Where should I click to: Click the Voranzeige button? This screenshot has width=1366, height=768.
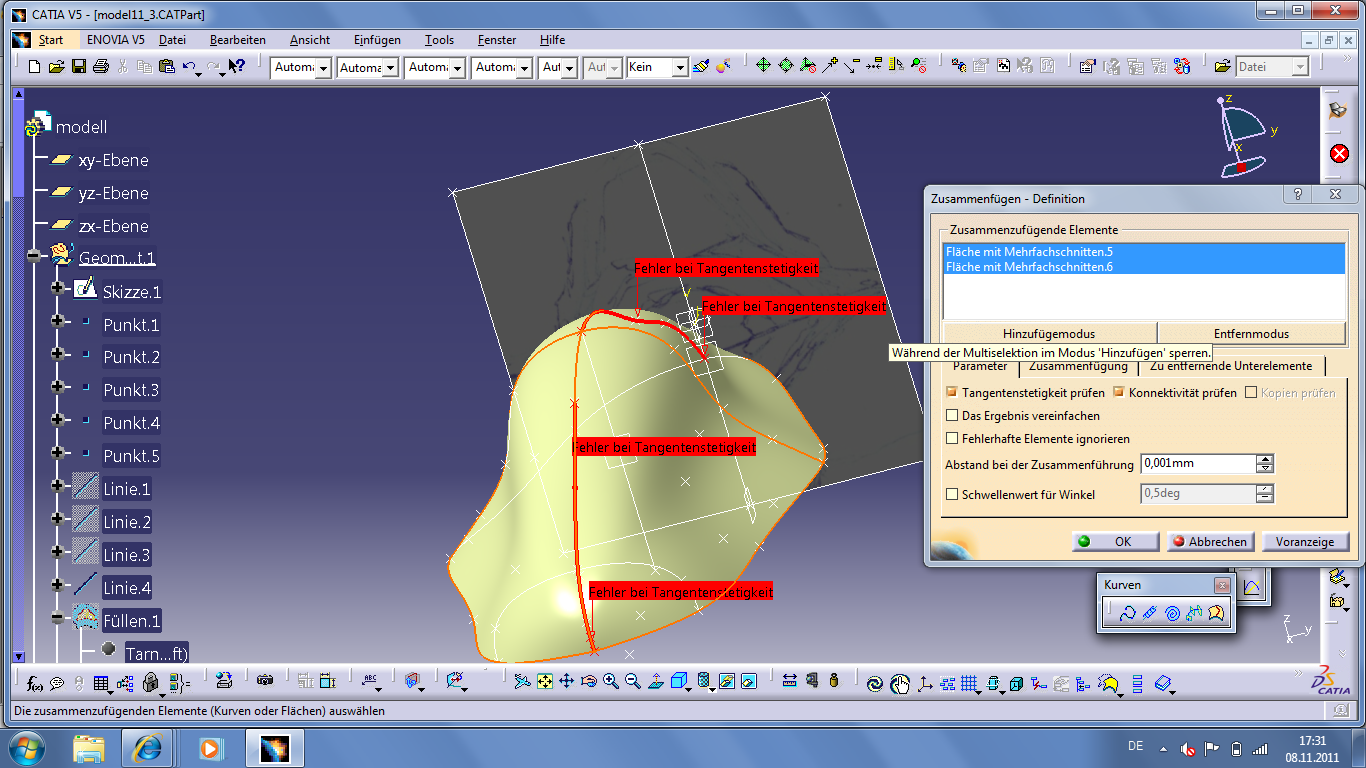tap(1305, 541)
